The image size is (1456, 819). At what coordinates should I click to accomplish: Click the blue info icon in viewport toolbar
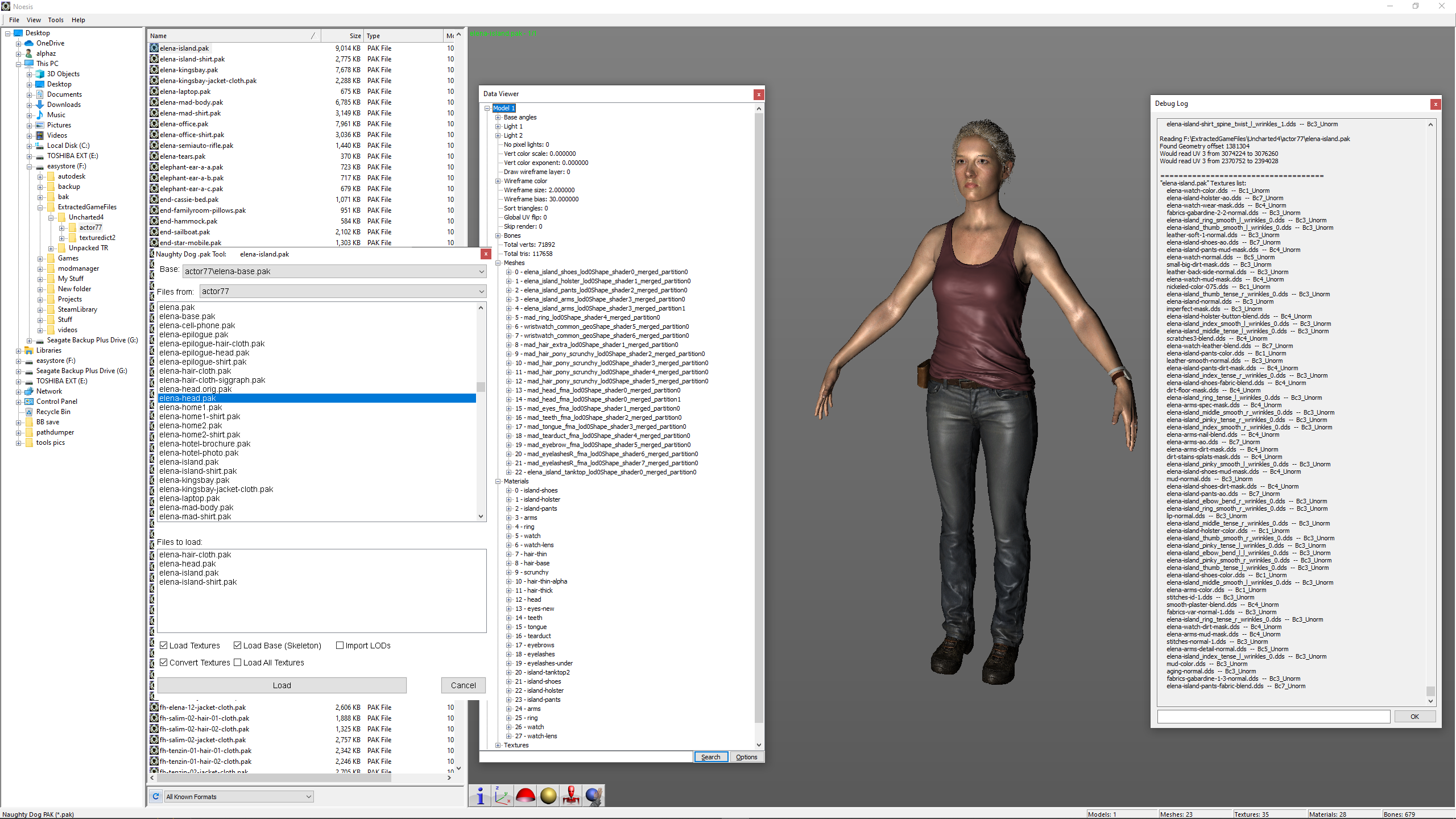(481, 796)
